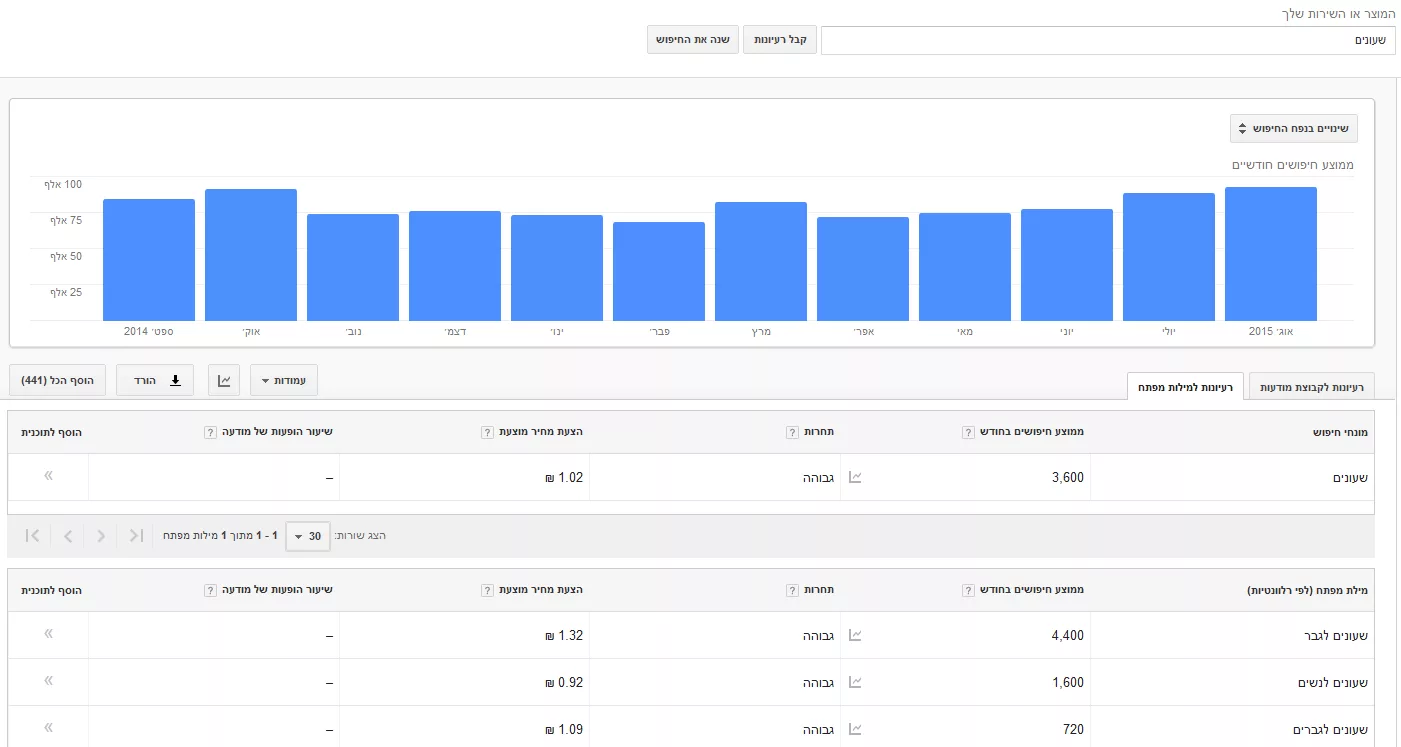Open the search volume chart toggle icon

(x=224, y=380)
